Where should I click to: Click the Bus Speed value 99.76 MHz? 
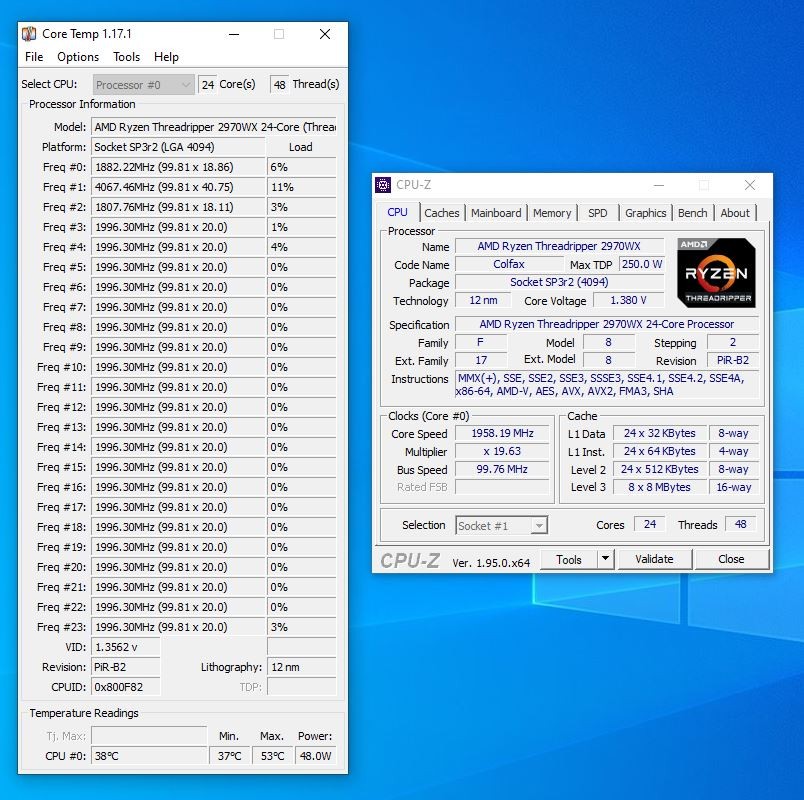(x=502, y=469)
